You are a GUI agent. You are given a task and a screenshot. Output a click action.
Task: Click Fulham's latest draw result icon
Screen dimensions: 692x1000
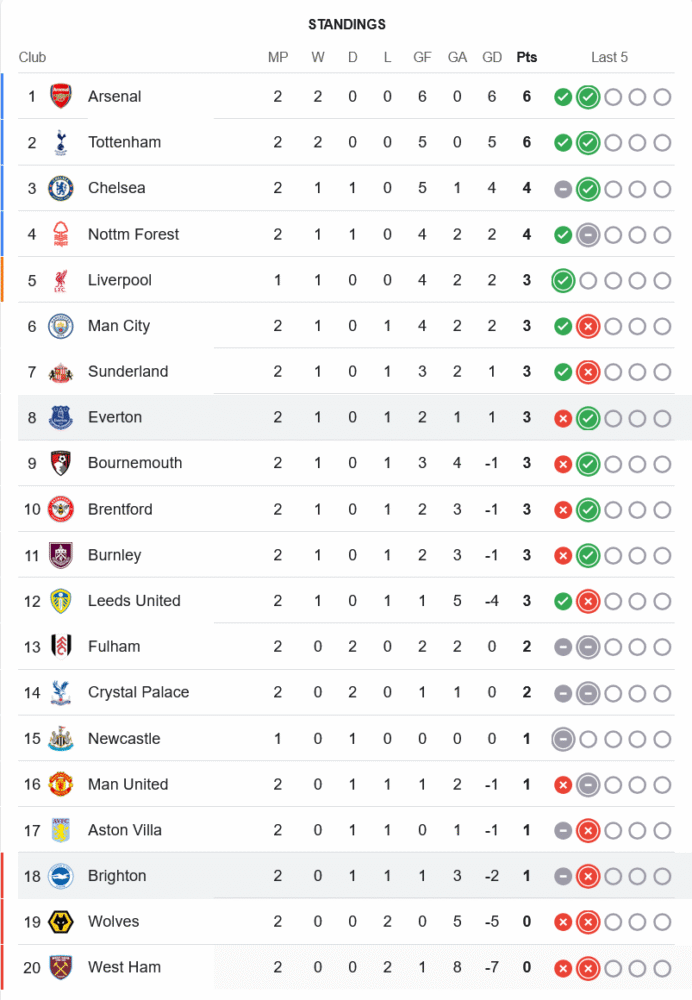click(588, 647)
